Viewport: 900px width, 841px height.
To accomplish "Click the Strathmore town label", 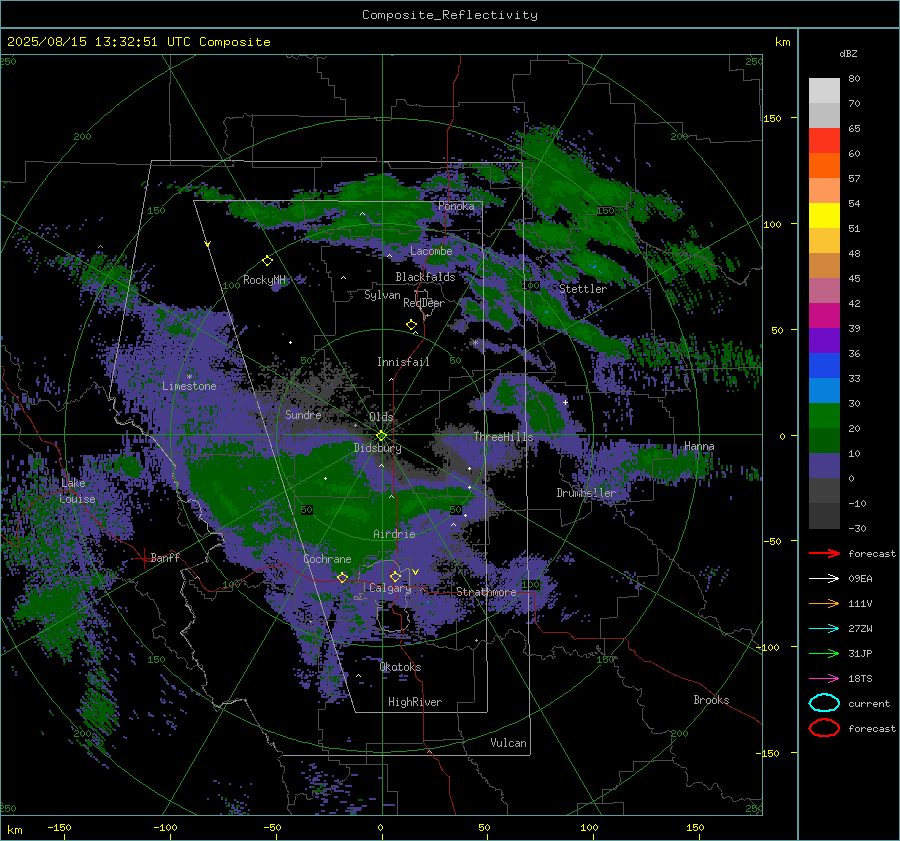I will (x=486, y=592).
